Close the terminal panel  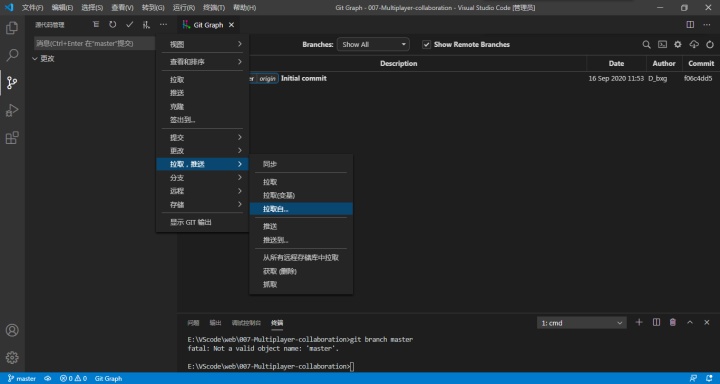[x=707, y=322]
